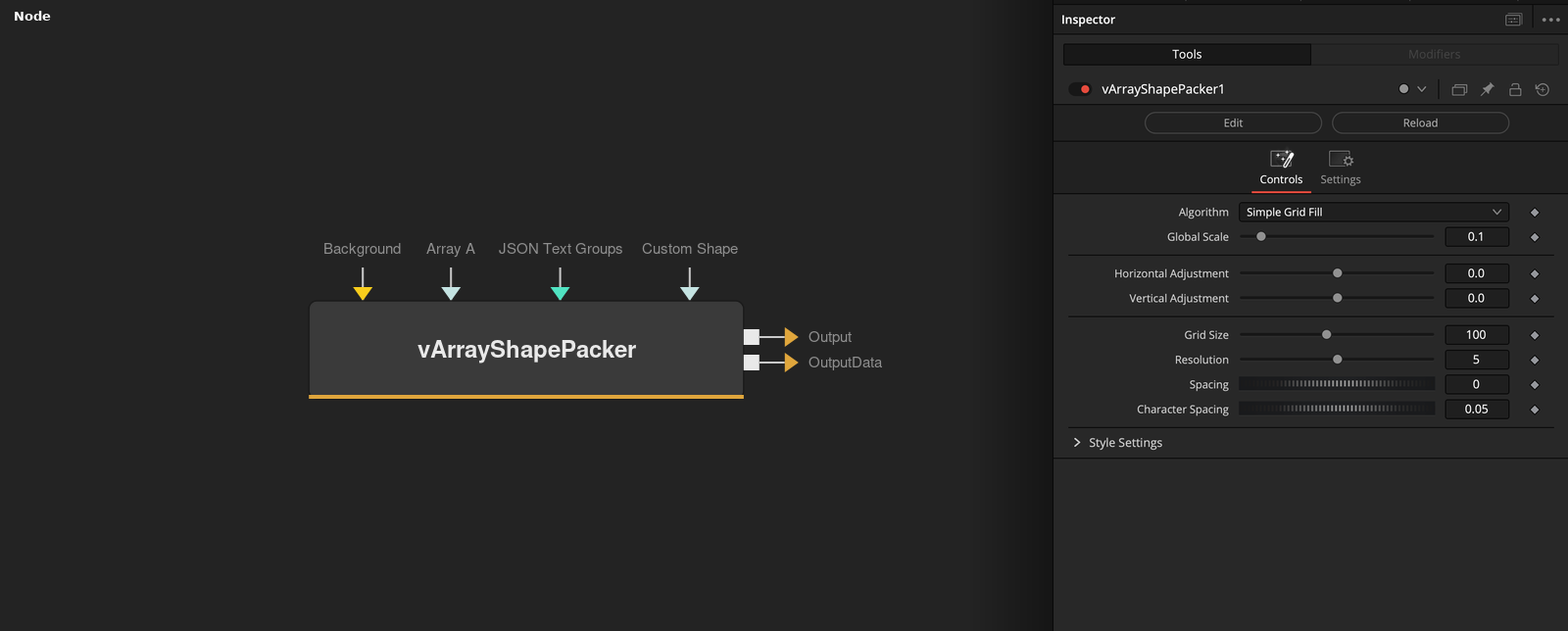Click the Reload button
The width and height of the screenshot is (1568, 631).
(x=1420, y=122)
